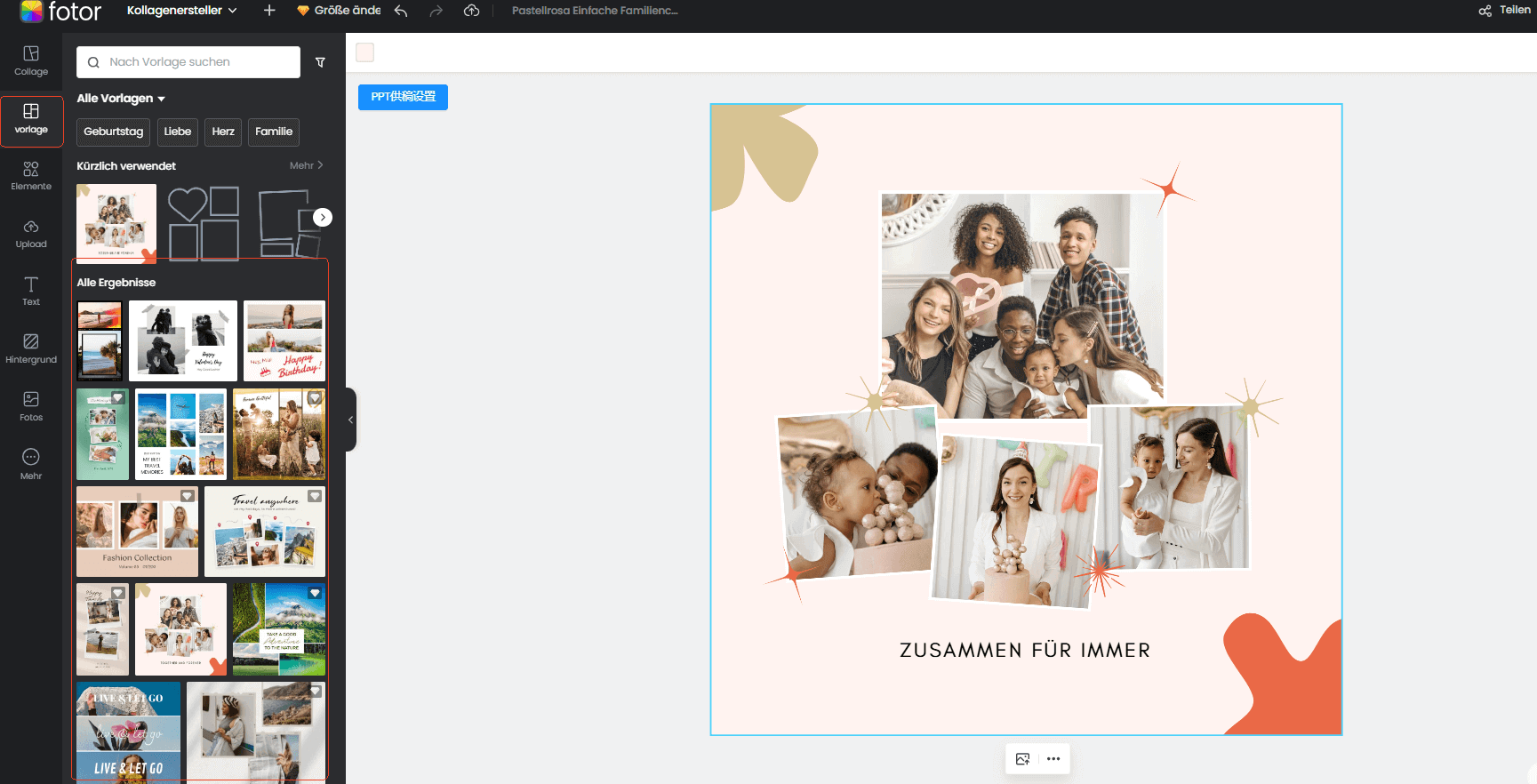Filter templates by Herz tag
Screen dimensions: 1537x784
[223, 132]
